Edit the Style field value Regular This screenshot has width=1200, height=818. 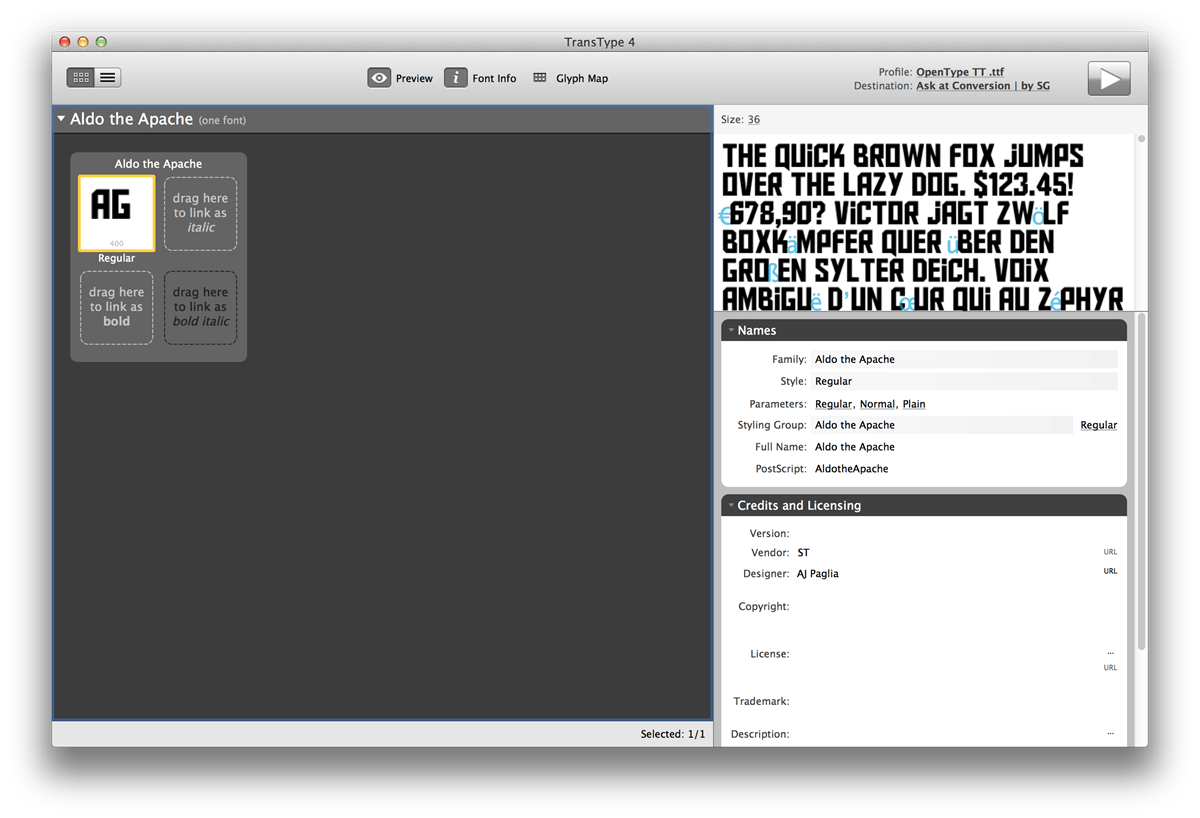(x=964, y=381)
